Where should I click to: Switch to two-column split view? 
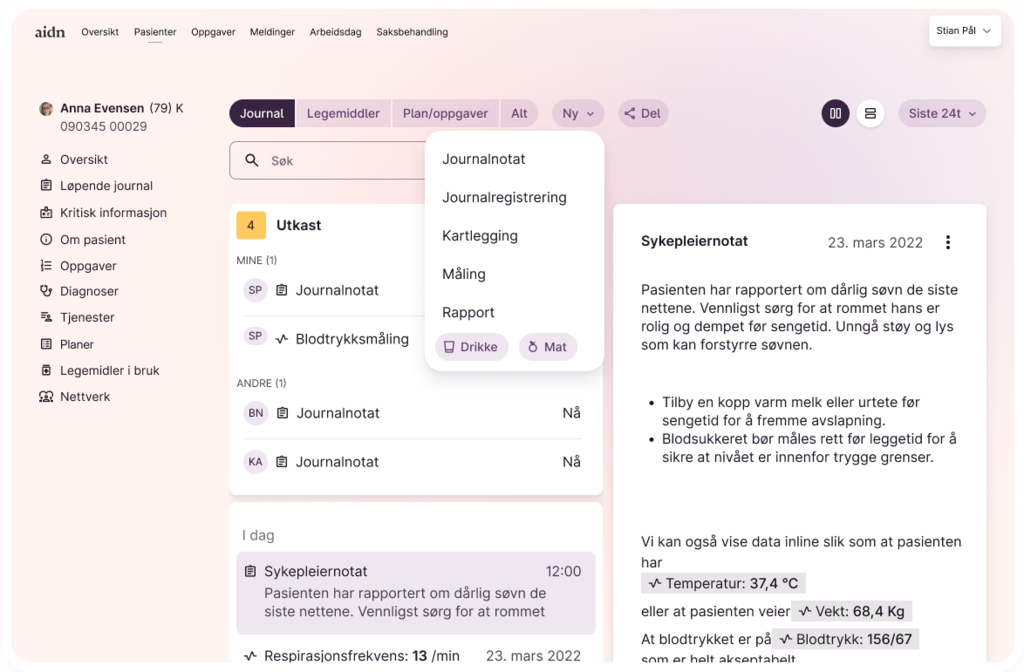(x=835, y=113)
